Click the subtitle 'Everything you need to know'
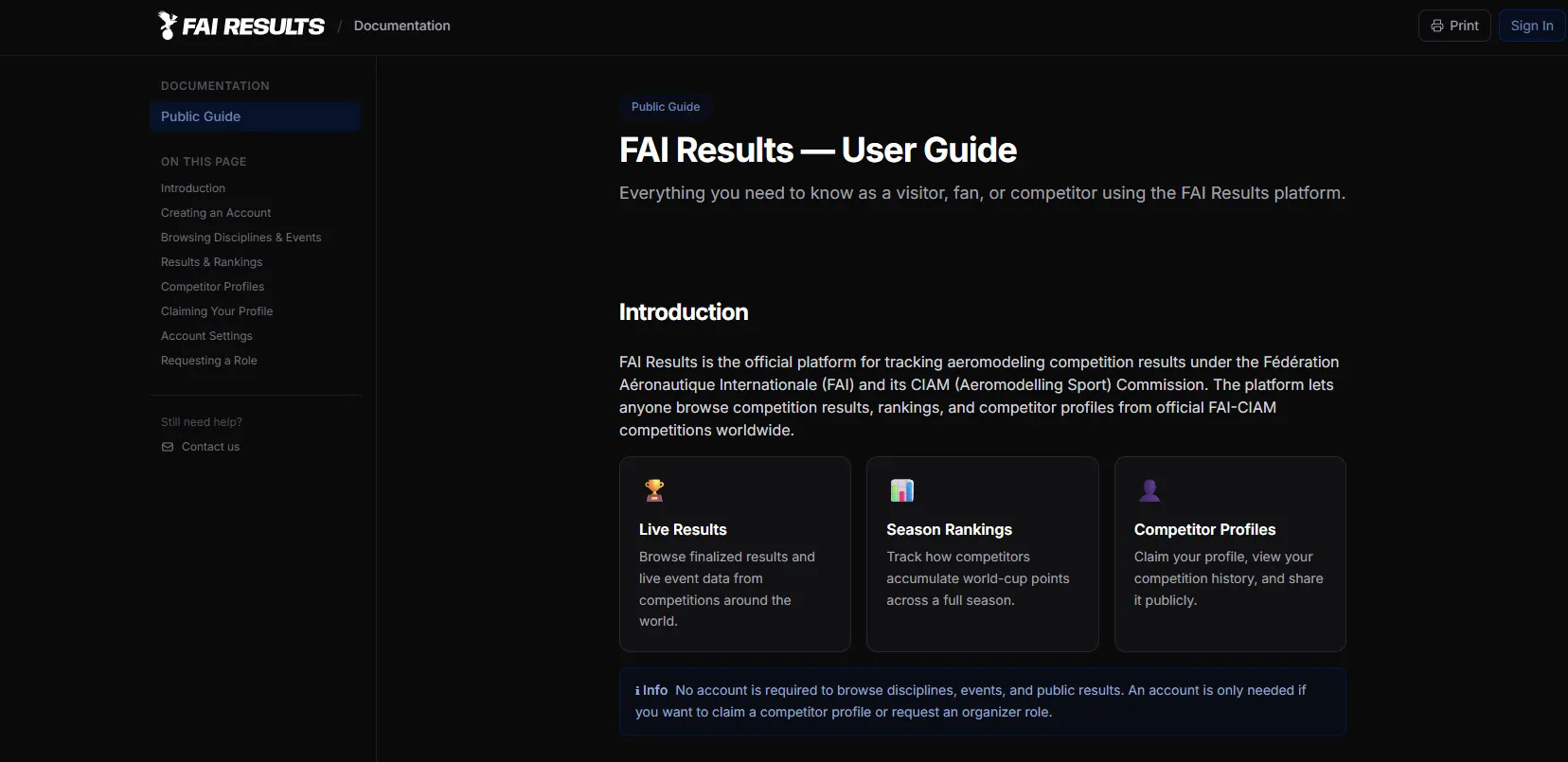The height and width of the screenshot is (762, 1568). coord(982,193)
